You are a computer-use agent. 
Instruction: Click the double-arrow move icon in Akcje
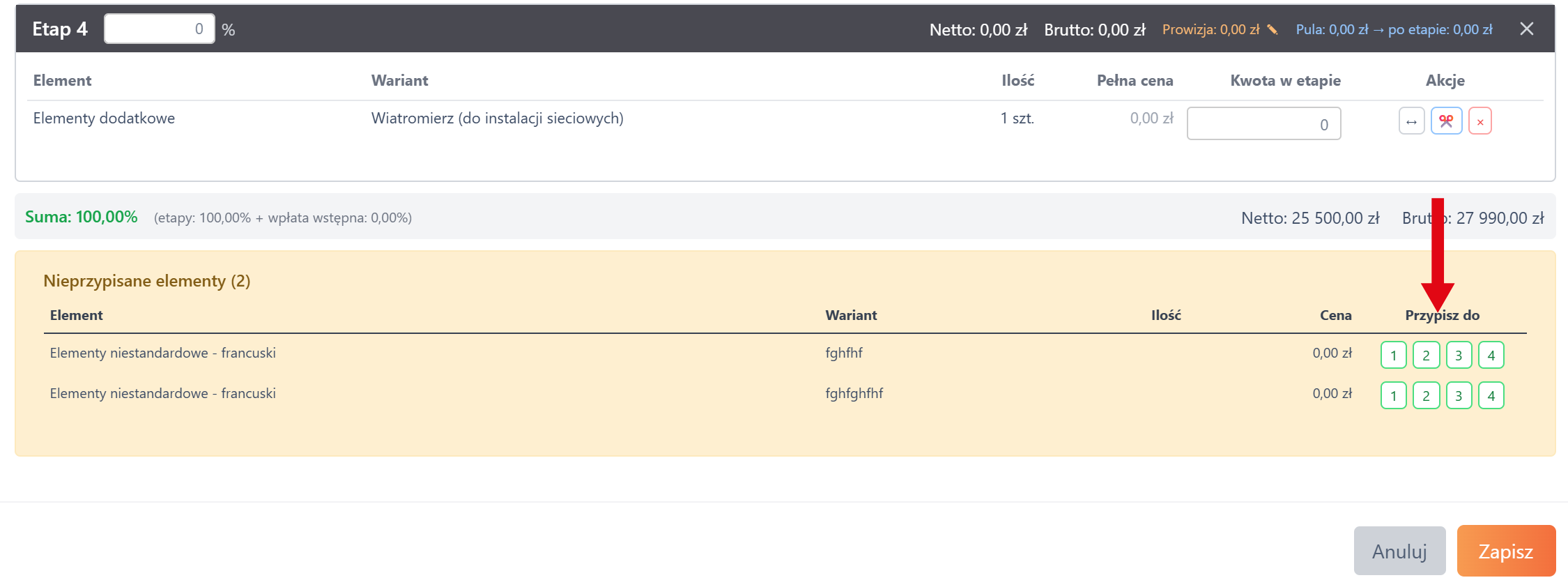[x=1411, y=121]
